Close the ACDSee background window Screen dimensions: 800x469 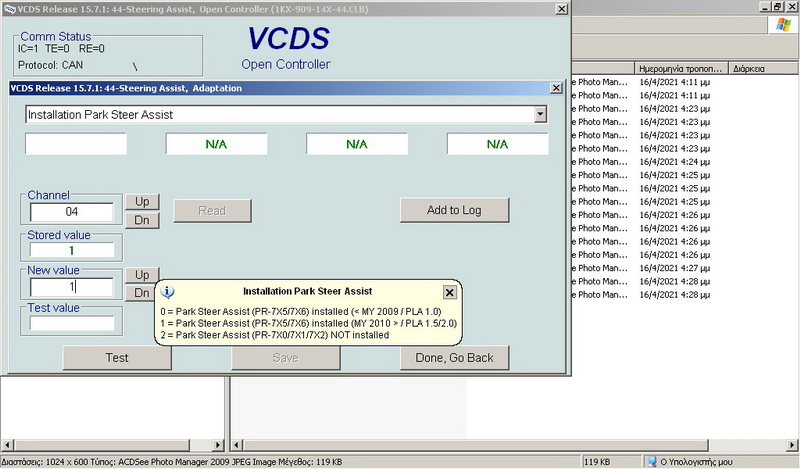pos(790,7)
